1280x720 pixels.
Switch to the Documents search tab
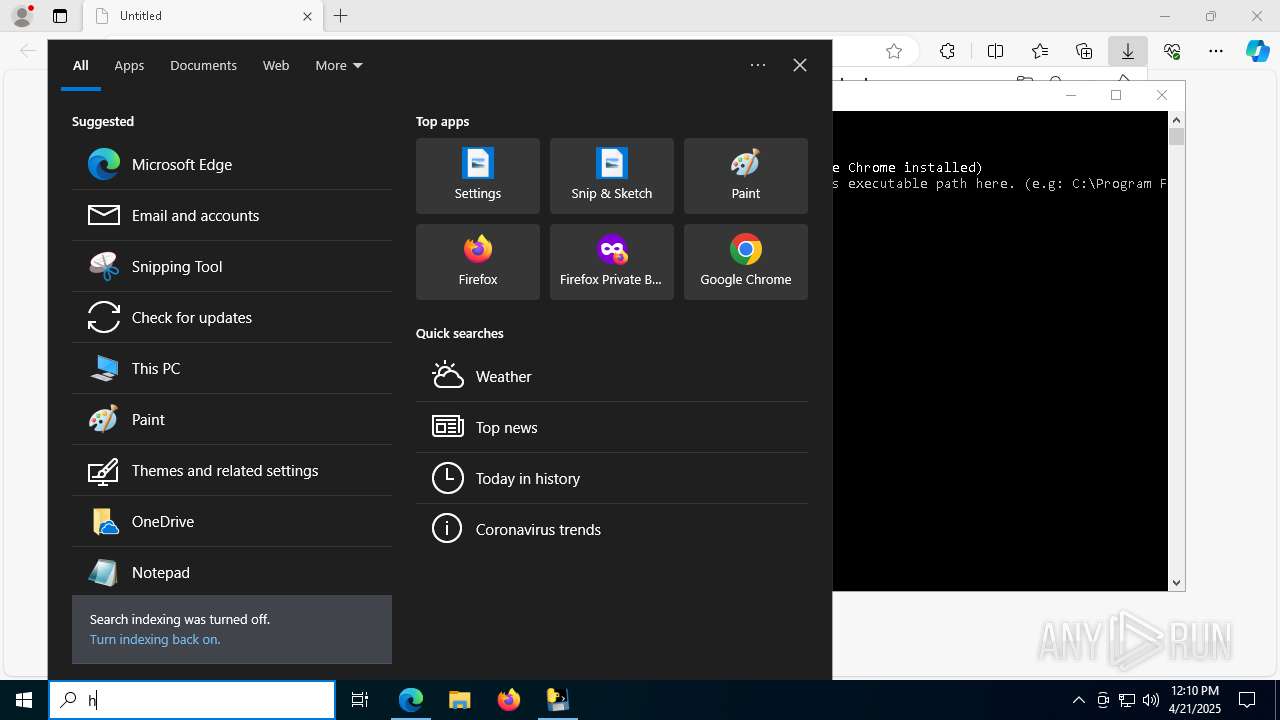coord(203,65)
